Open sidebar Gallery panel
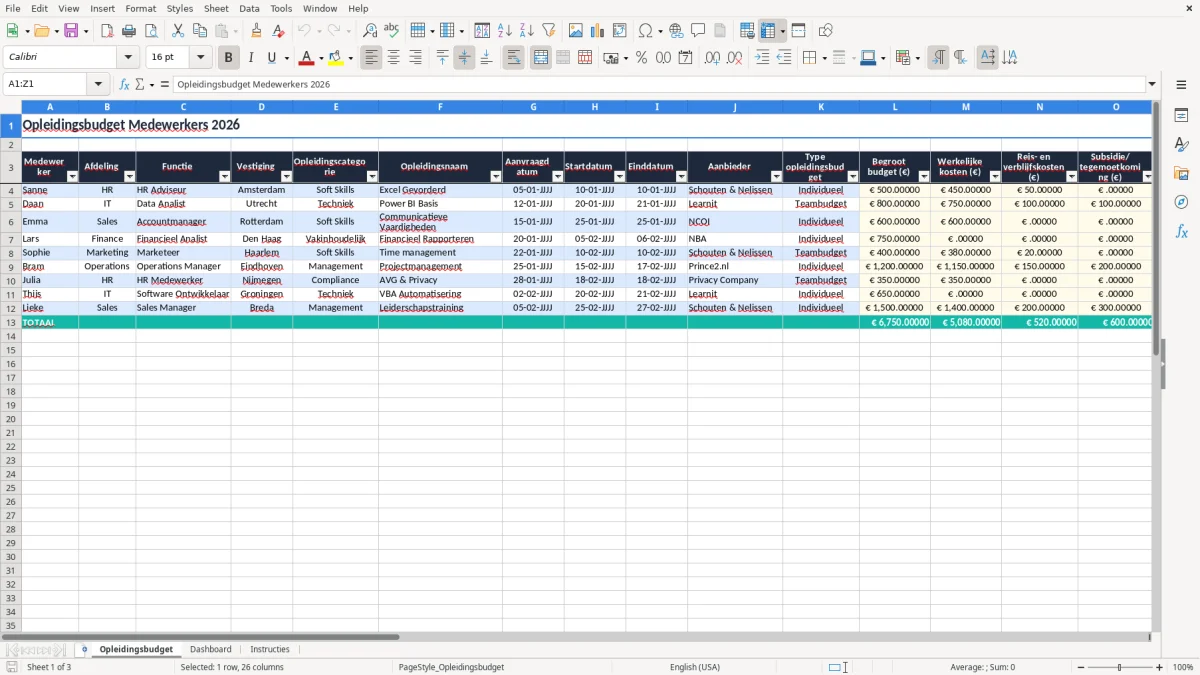 coord(1181,173)
